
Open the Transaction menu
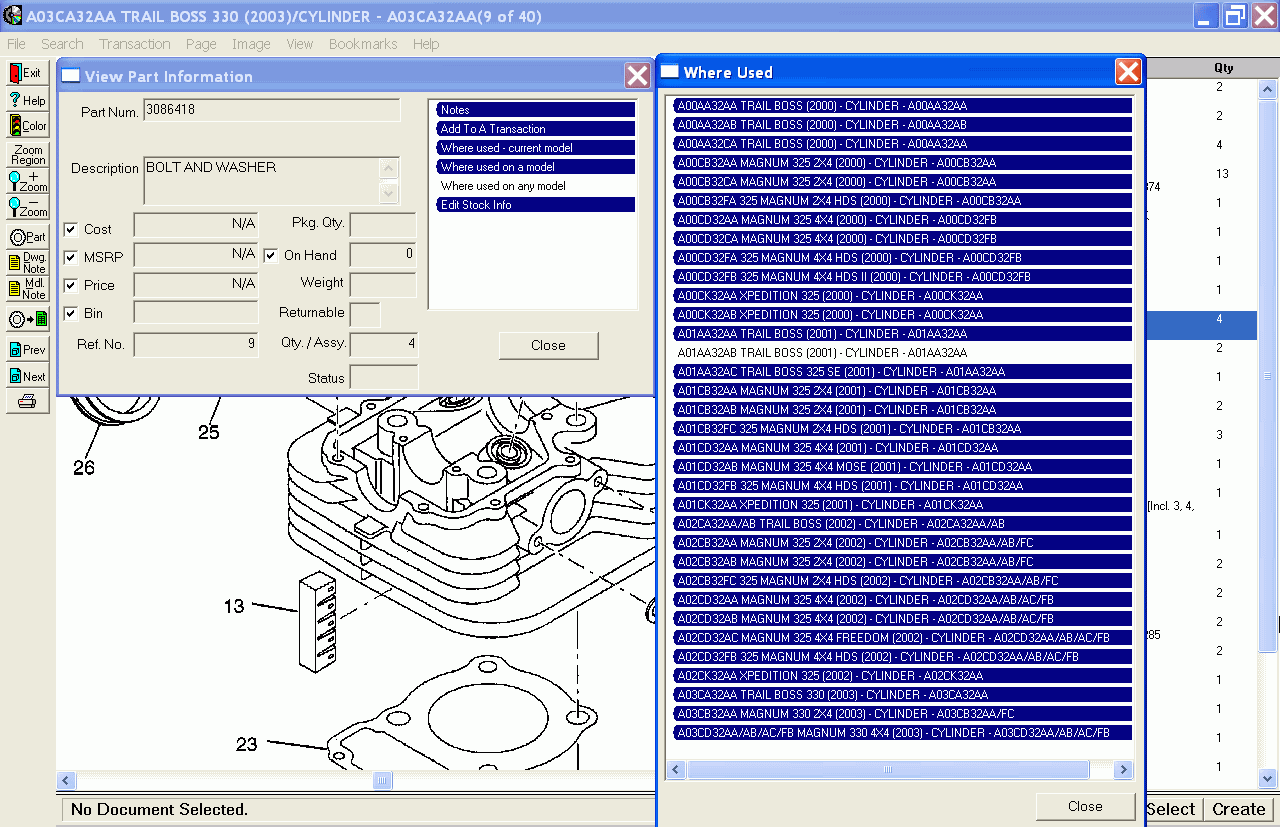134,44
